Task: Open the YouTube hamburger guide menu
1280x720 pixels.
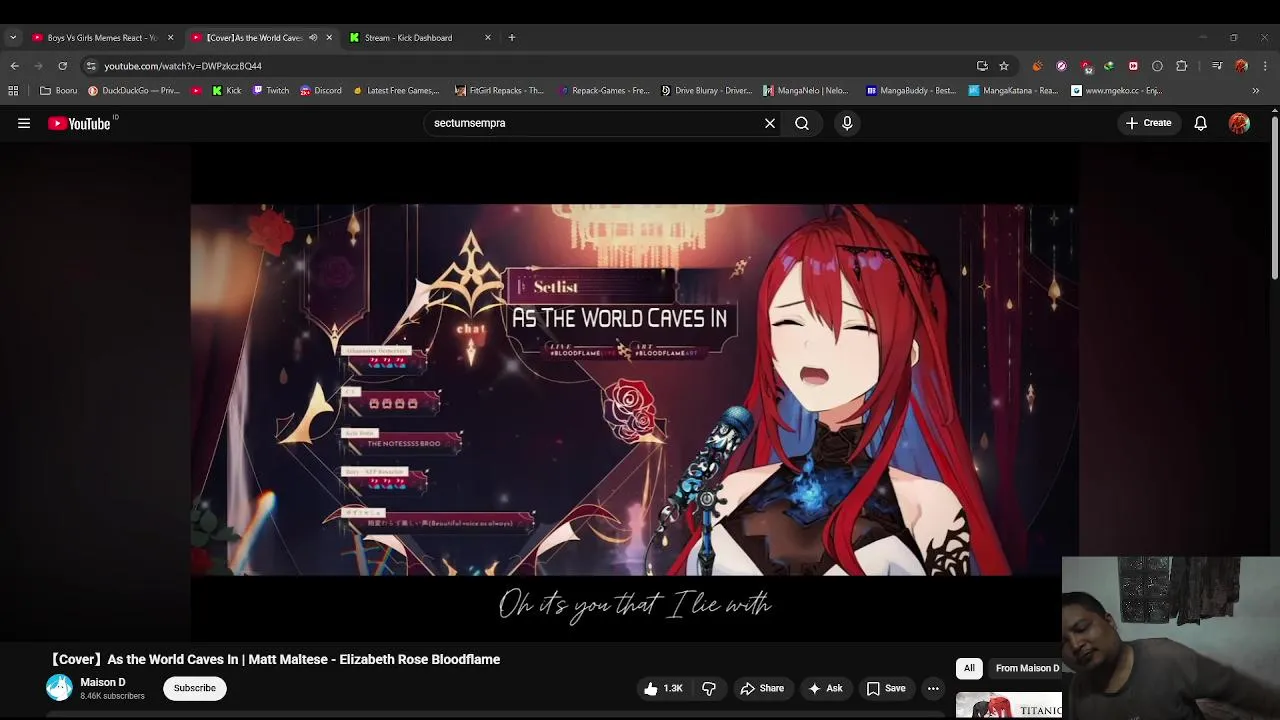Action: (x=24, y=123)
